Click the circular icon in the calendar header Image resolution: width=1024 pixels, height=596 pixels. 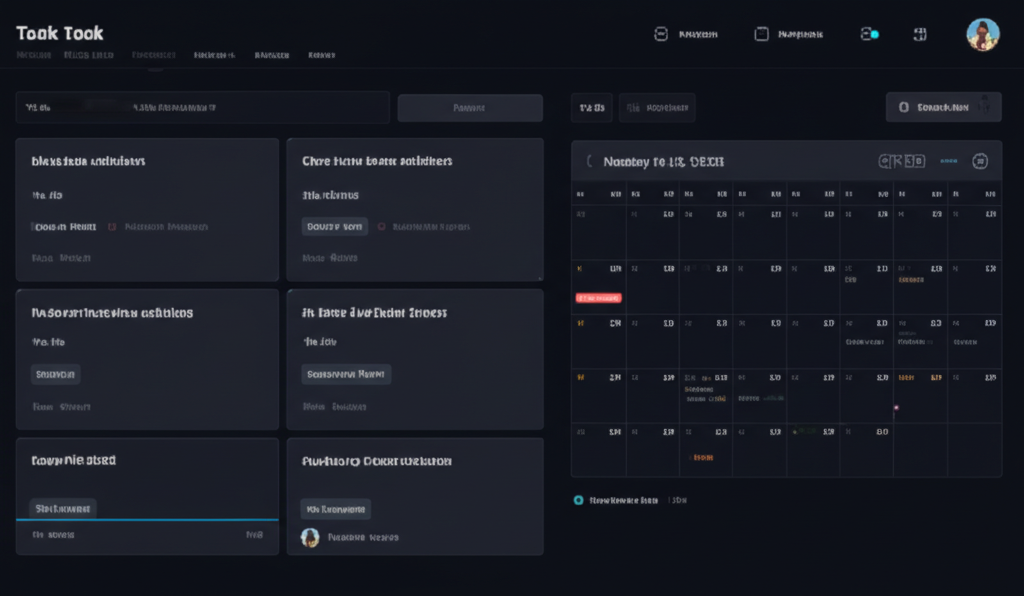tap(980, 161)
